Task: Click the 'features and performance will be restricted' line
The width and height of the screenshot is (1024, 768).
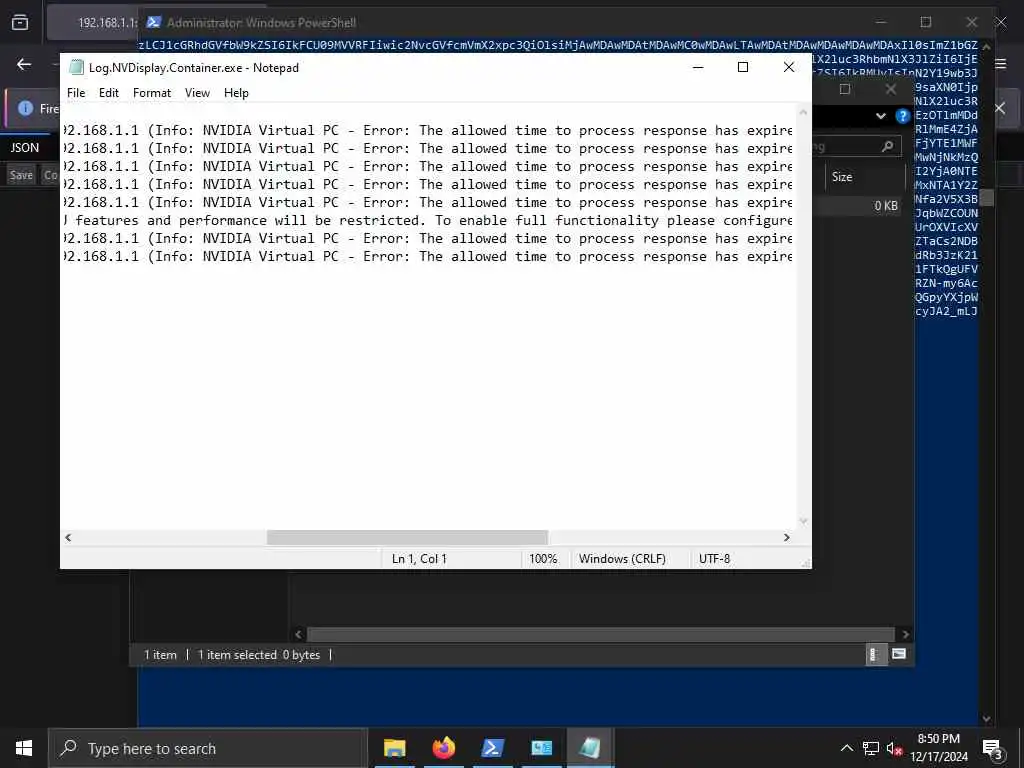Action: pos(428,220)
